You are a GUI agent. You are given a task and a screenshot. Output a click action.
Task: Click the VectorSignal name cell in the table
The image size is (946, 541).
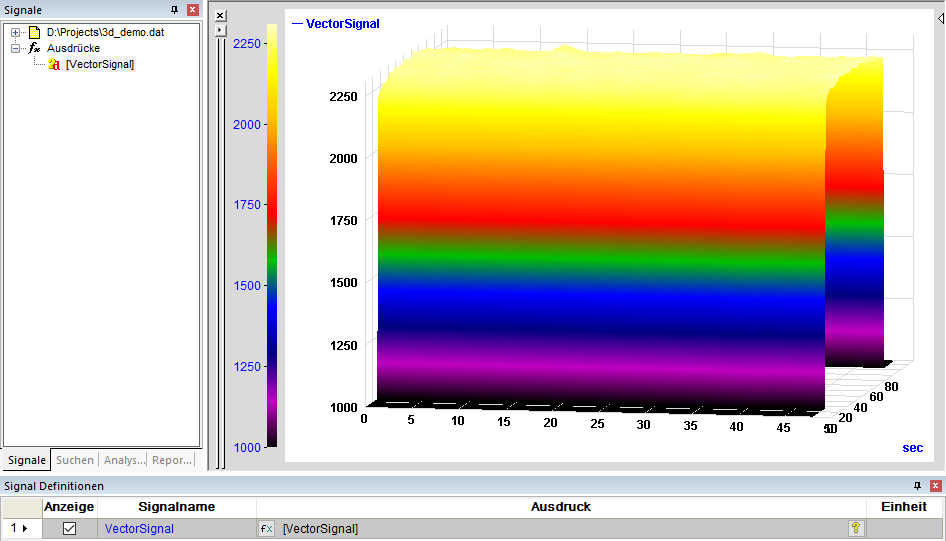(177, 529)
